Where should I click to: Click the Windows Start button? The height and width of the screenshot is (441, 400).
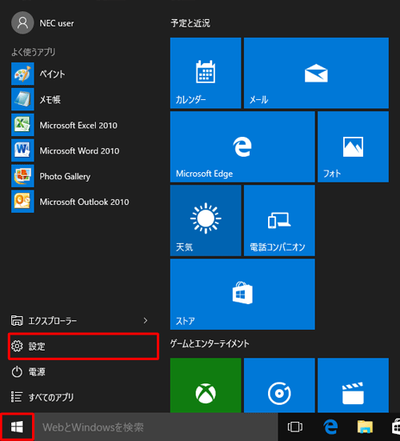pyautogui.click(x=17, y=427)
